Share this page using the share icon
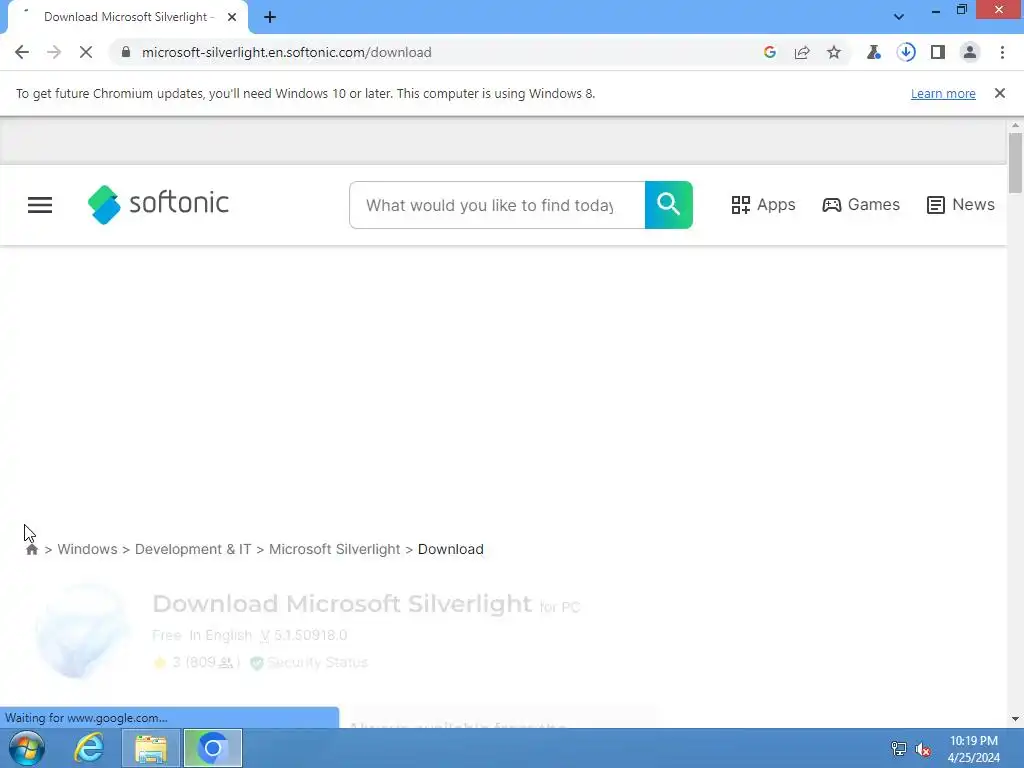This screenshot has height=768, width=1024. click(802, 52)
